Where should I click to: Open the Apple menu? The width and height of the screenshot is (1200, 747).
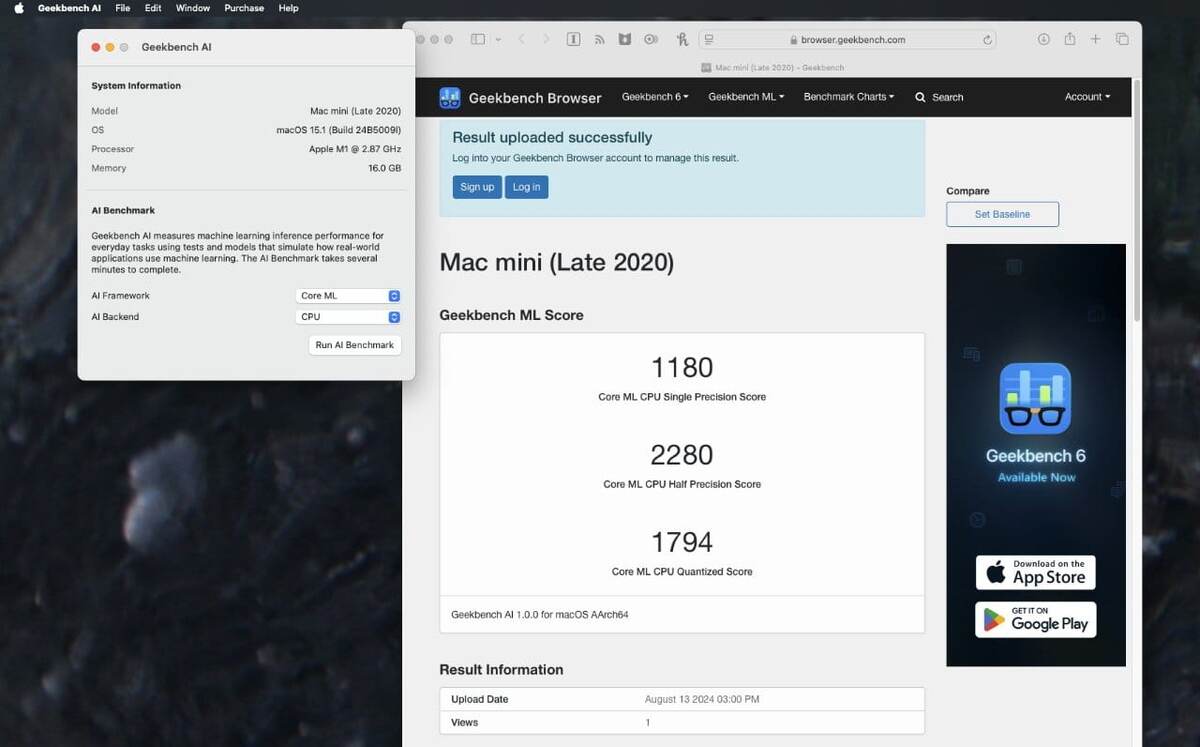pyautogui.click(x=18, y=8)
